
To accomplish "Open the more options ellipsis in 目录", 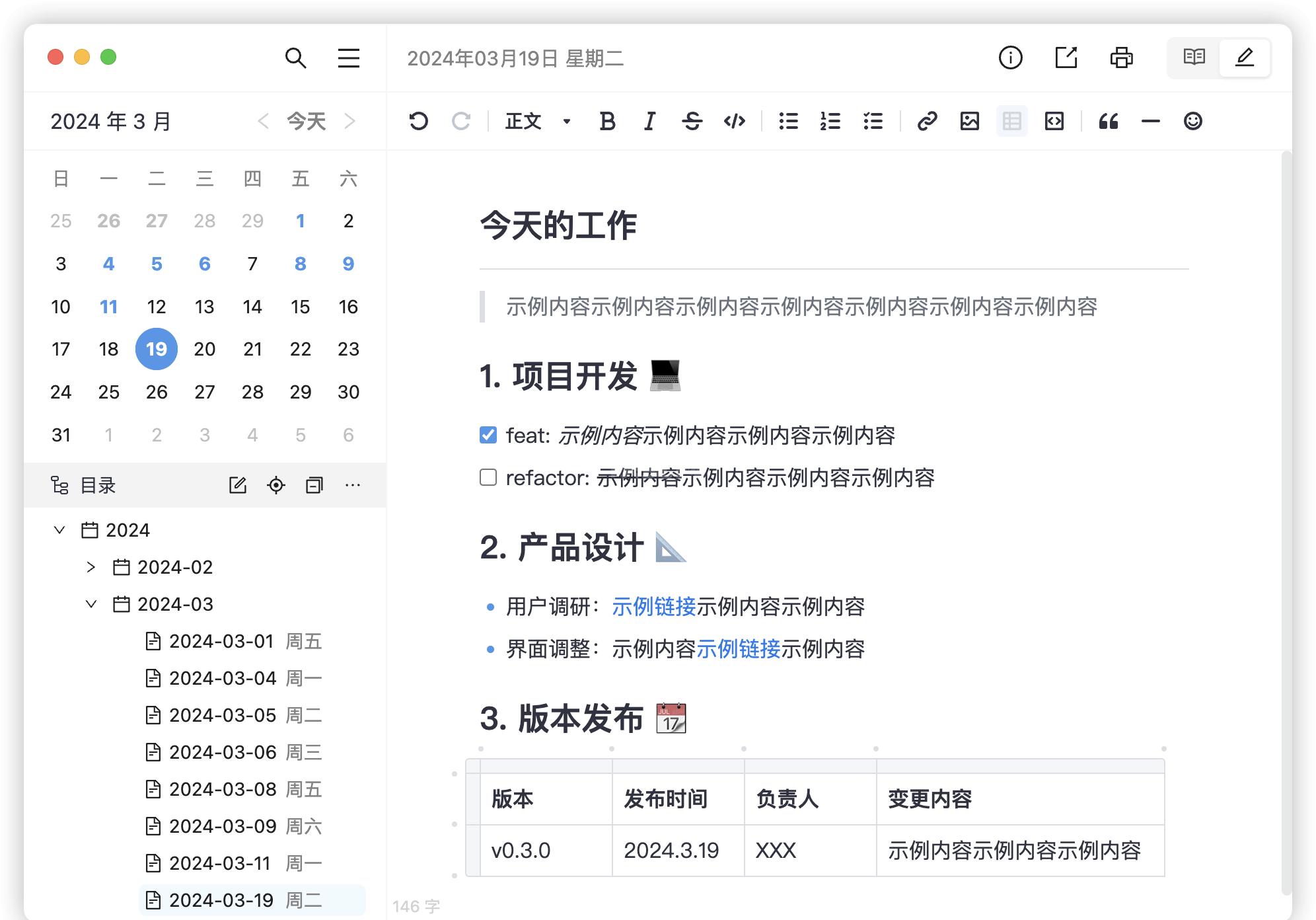I will [x=353, y=485].
